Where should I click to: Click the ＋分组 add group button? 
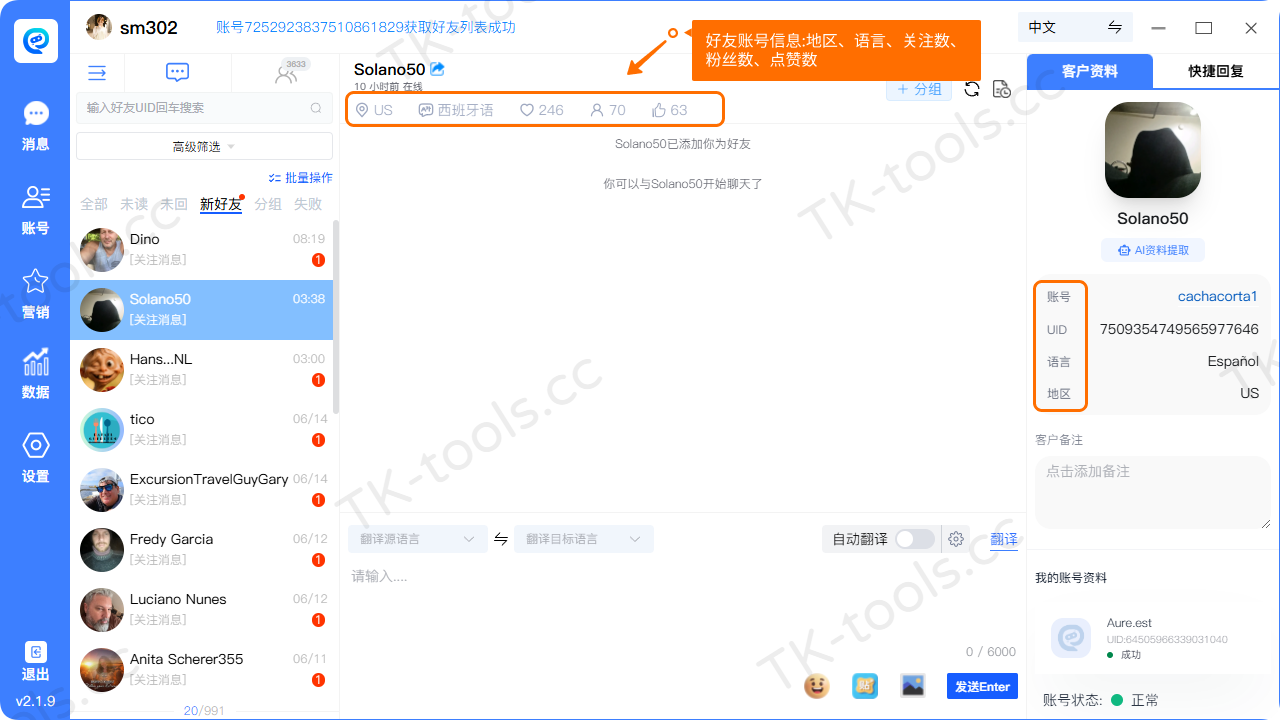pos(919,89)
